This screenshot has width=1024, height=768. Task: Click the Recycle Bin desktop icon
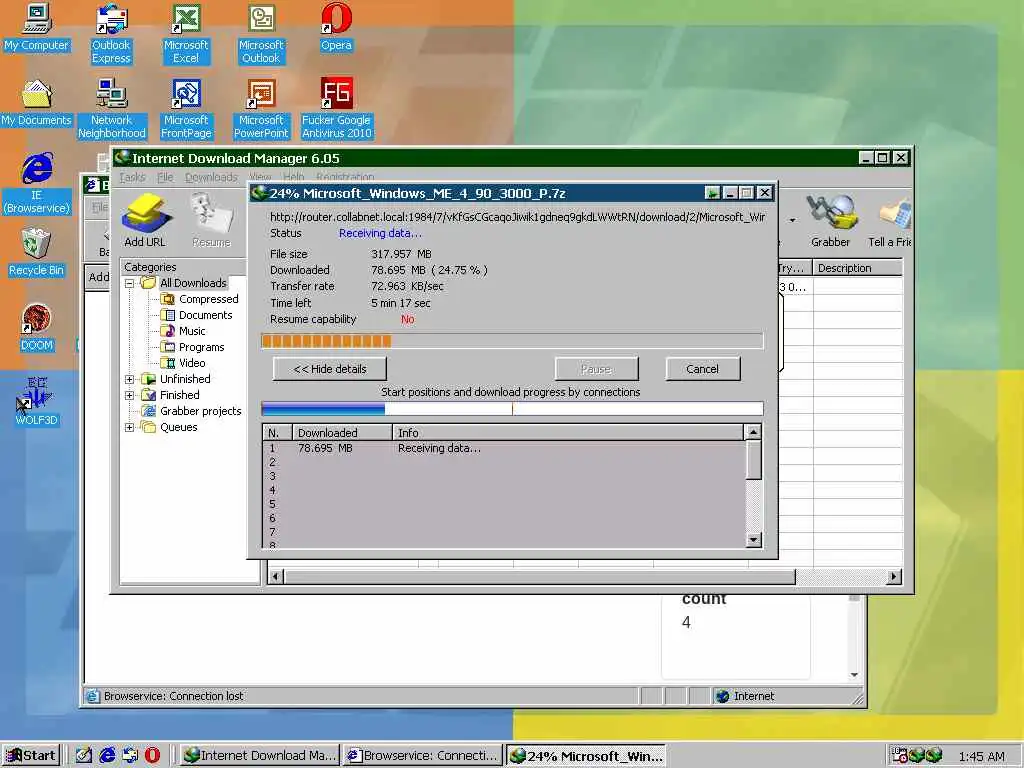(37, 252)
